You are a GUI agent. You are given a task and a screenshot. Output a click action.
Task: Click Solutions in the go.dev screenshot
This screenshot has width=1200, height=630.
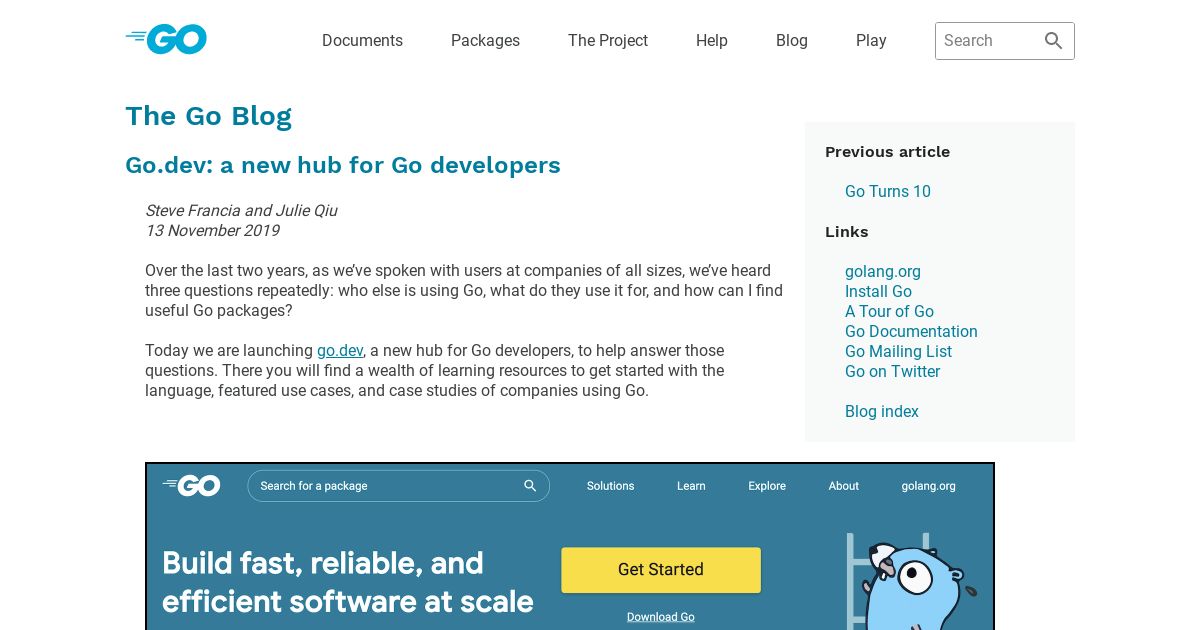tap(610, 486)
